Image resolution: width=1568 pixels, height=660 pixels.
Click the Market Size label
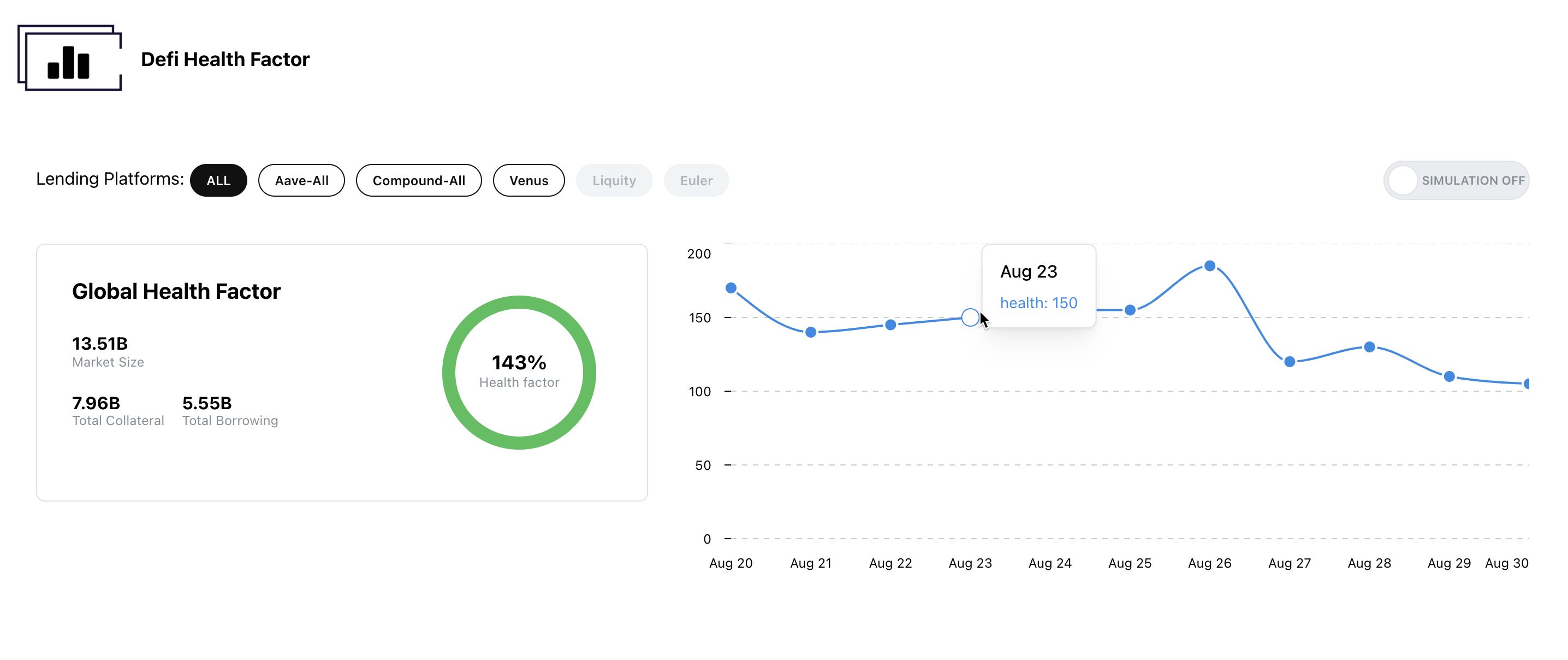coord(108,362)
